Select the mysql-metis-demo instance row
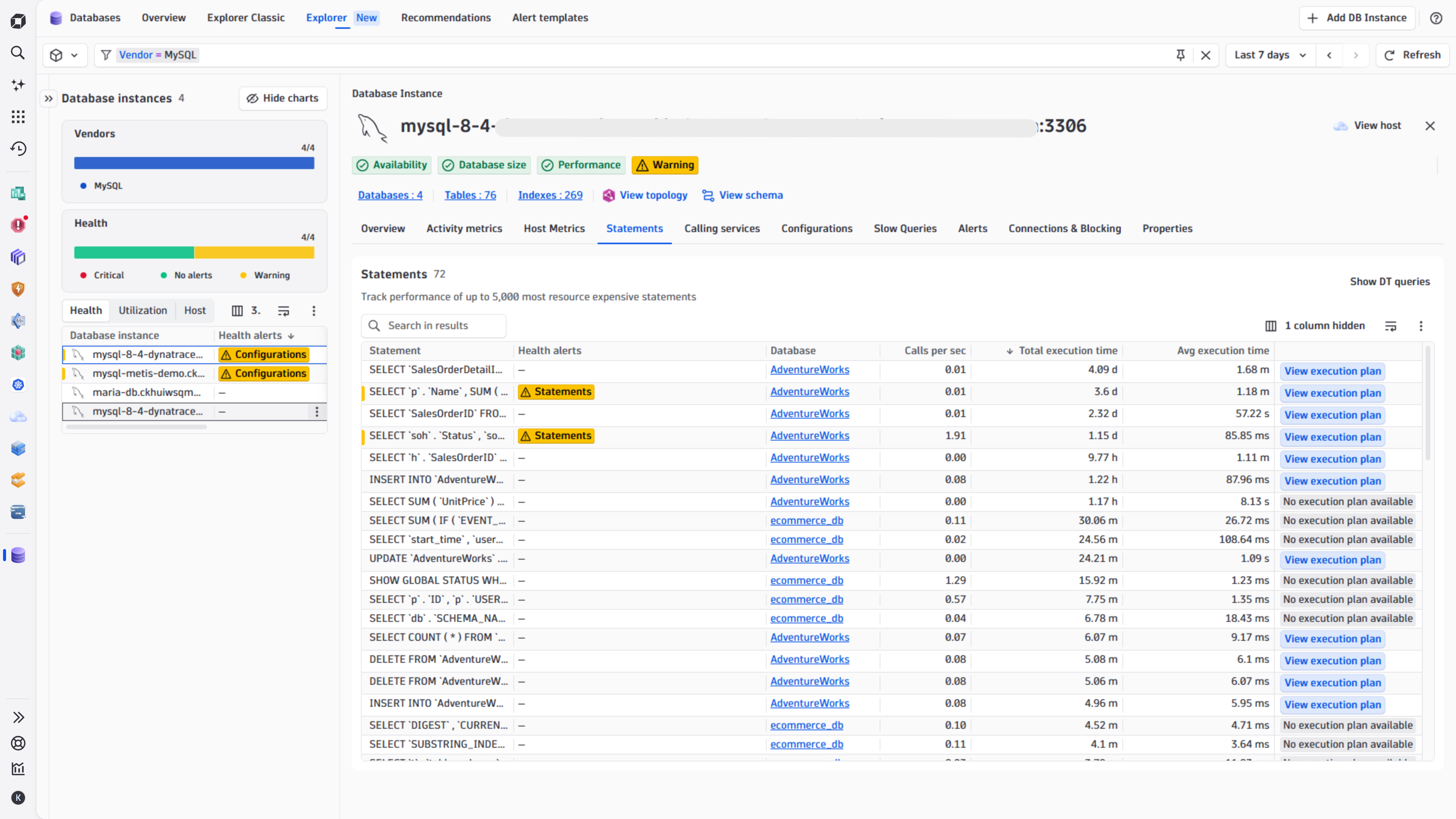Screen dimensions: 1456x819 coord(194,373)
